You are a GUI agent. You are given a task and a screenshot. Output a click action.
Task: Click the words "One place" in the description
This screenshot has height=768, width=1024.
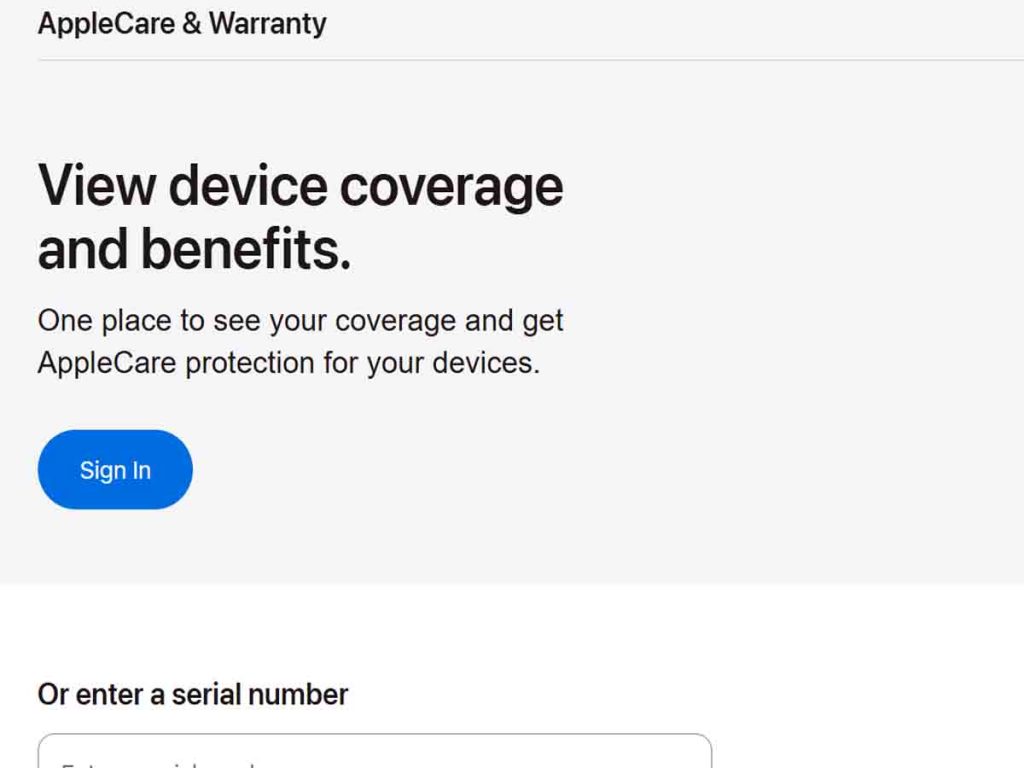[x=101, y=321]
